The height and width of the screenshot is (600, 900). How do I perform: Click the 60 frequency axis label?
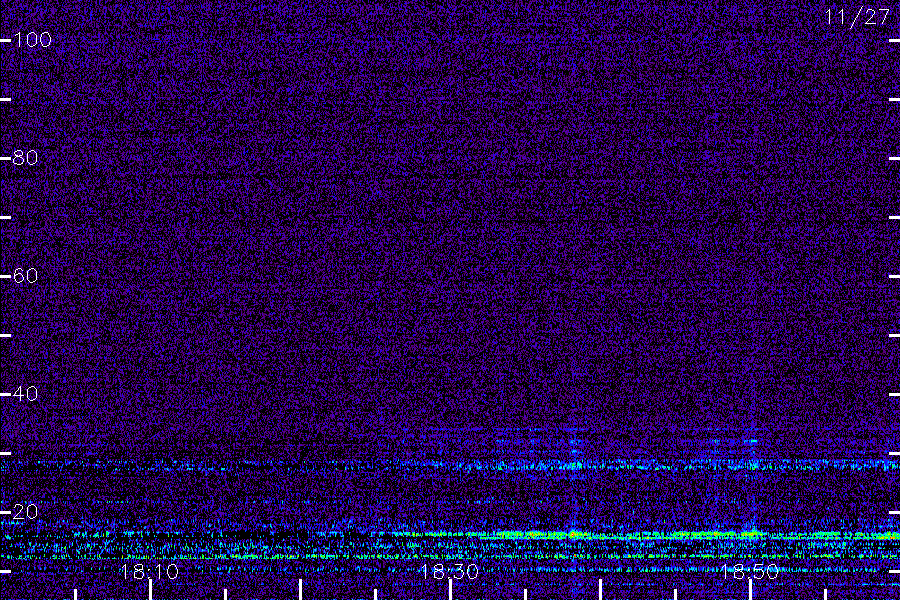click(25, 276)
